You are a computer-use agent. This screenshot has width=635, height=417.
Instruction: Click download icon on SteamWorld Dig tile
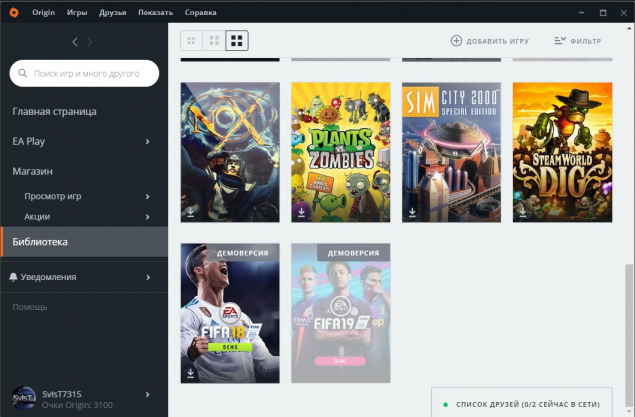523,212
